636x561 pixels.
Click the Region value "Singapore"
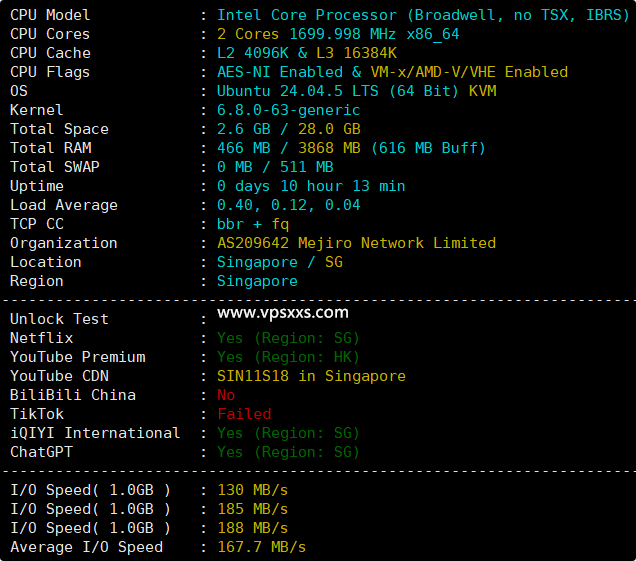257,282
